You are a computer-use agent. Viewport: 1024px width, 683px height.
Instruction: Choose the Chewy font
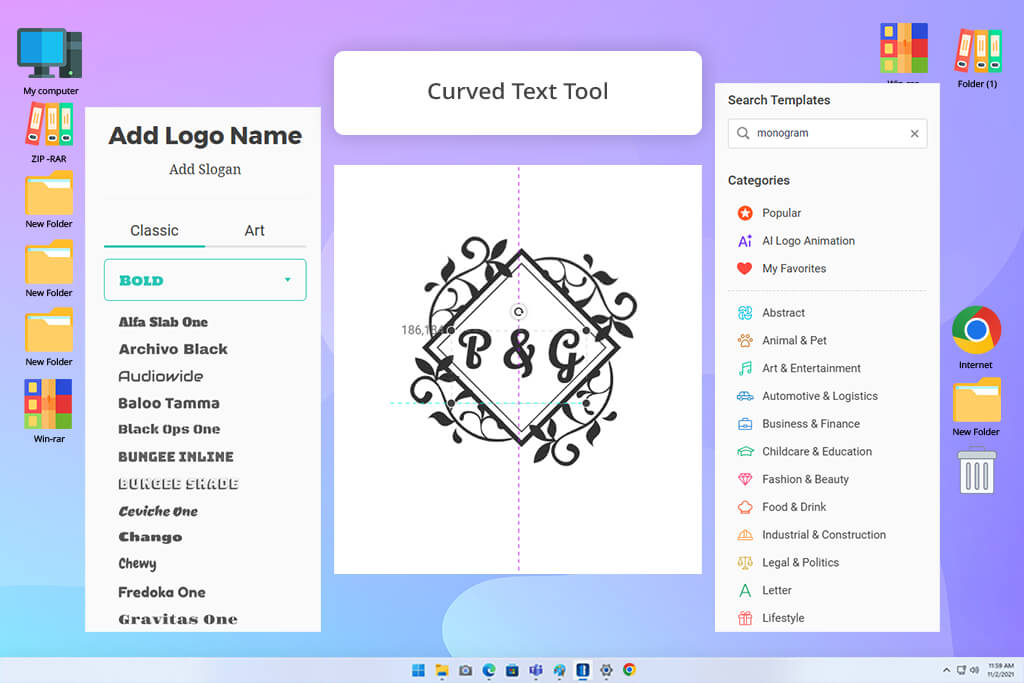click(x=137, y=564)
